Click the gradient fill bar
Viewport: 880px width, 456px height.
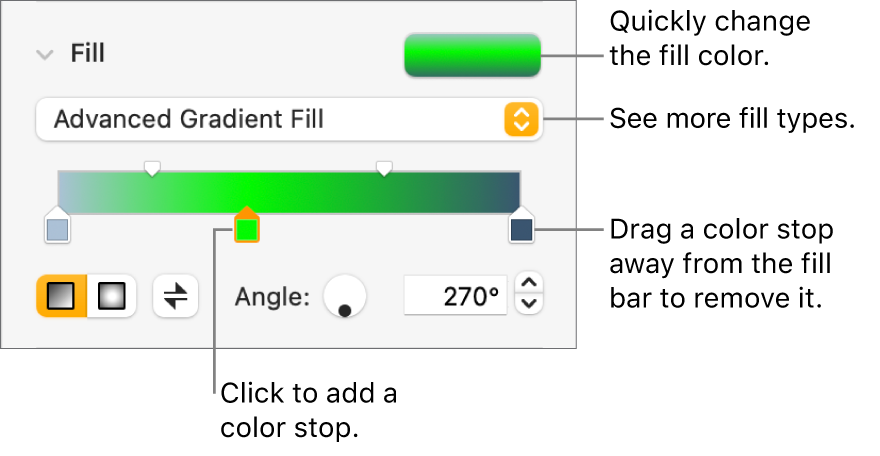330,192
